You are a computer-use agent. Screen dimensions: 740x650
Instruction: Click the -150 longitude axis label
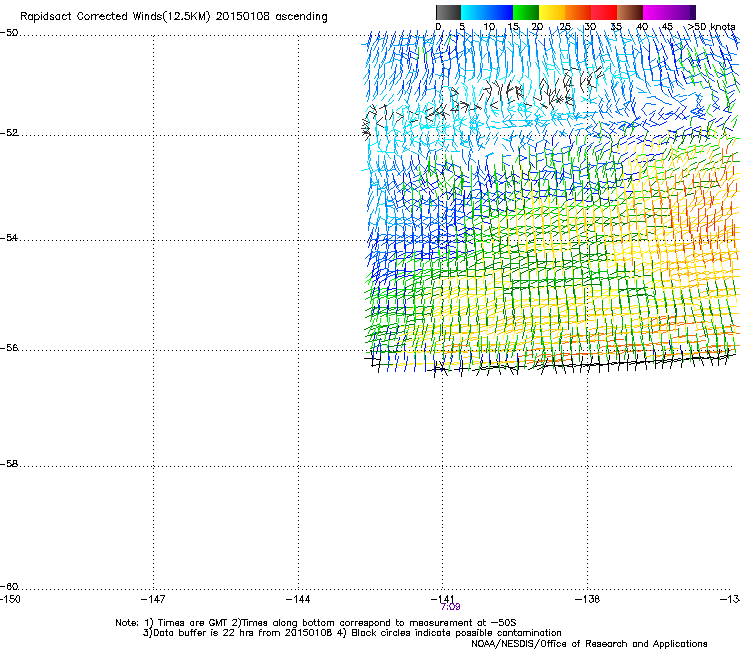(x=10, y=599)
